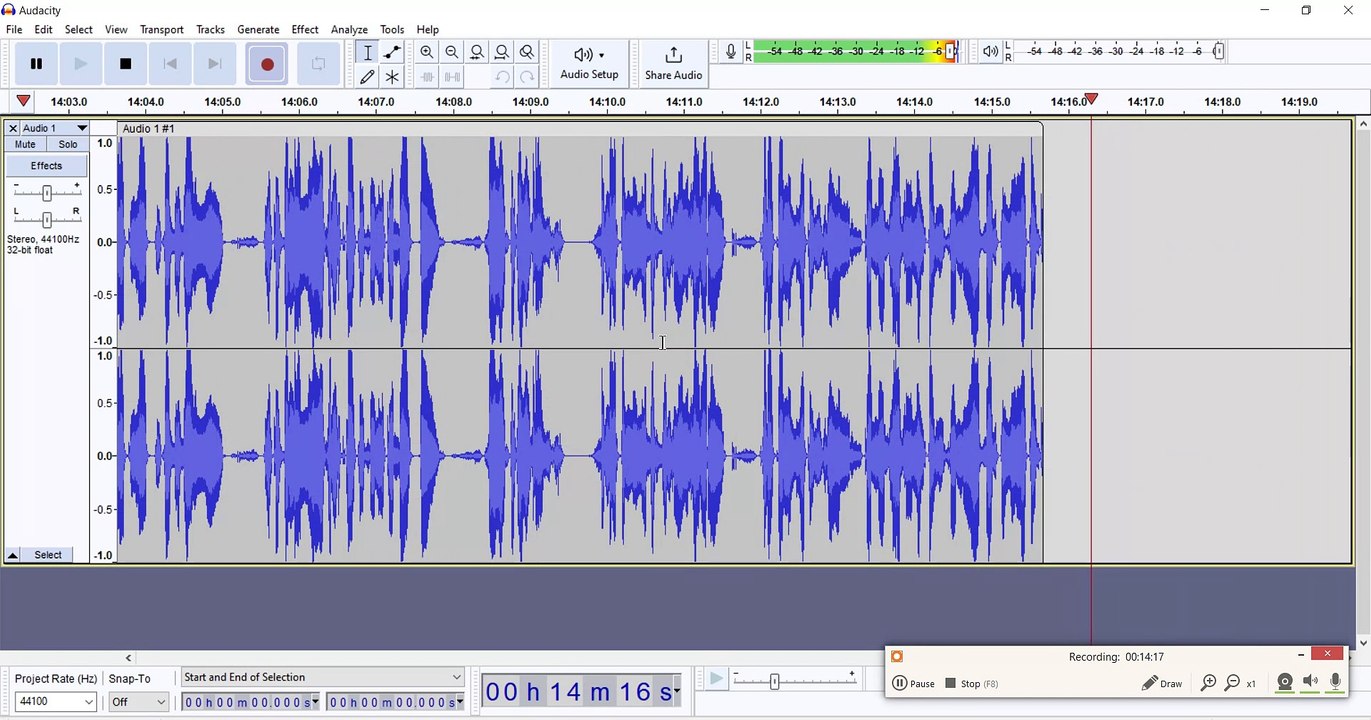Screen dimensions: 1371x720
Task: Click the Zoom In magnifier
Action: tap(427, 53)
